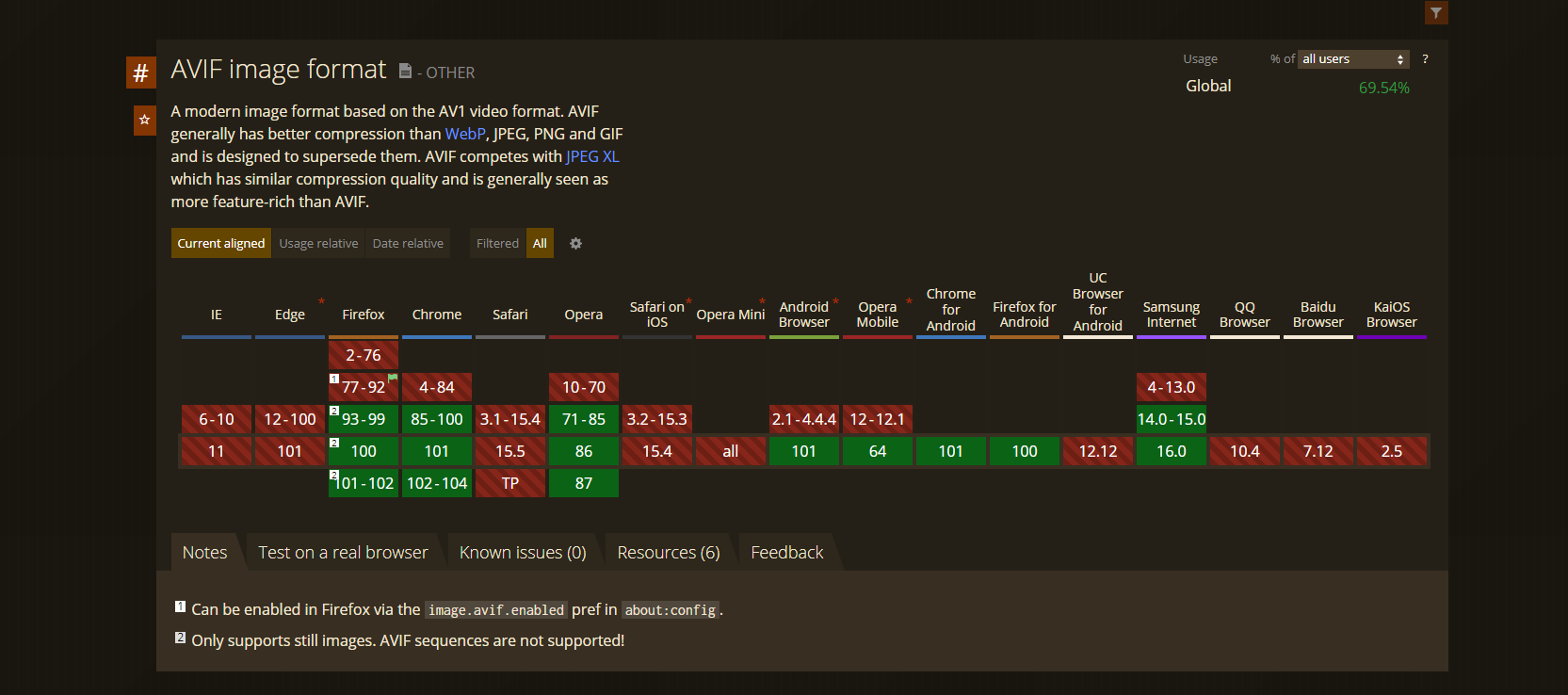The height and width of the screenshot is (695, 1568).
Task: Follow the JPEG XL link
Action: 592,156
